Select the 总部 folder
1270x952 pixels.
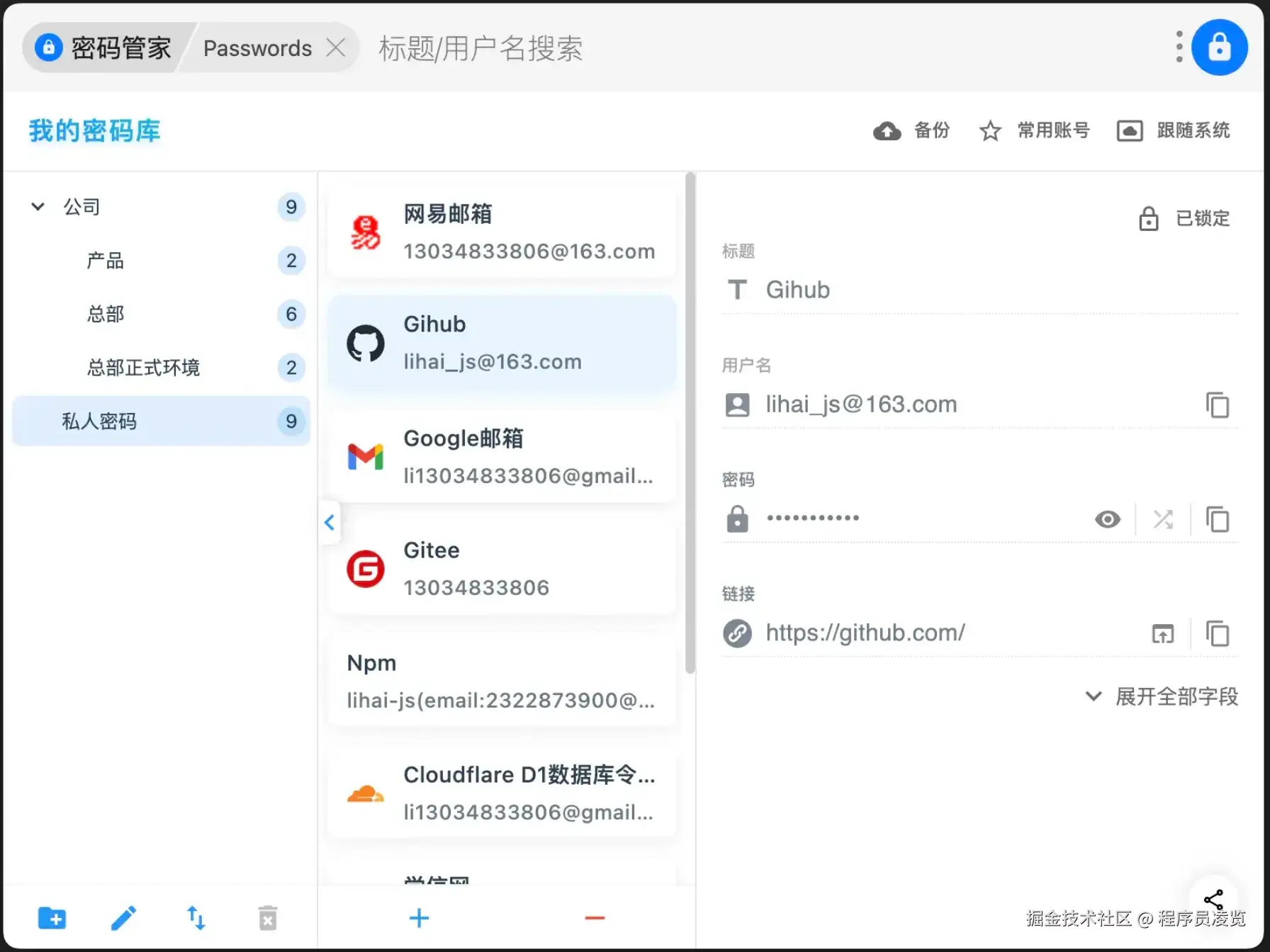pos(162,314)
